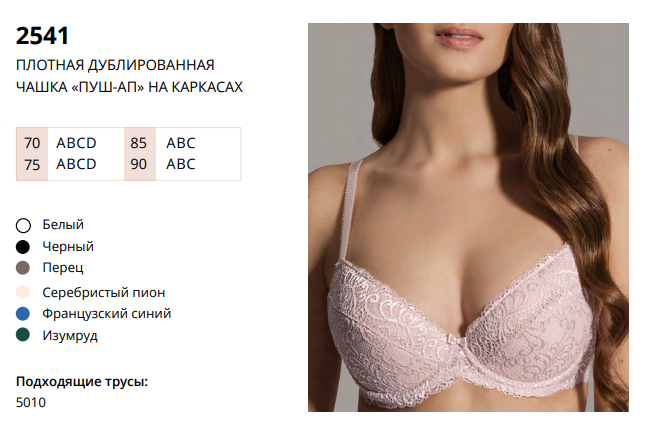Image resolution: width=654 pixels, height=437 pixels.
Task: Open the product photo
Action: pyautogui.click(x=468, y=217)
